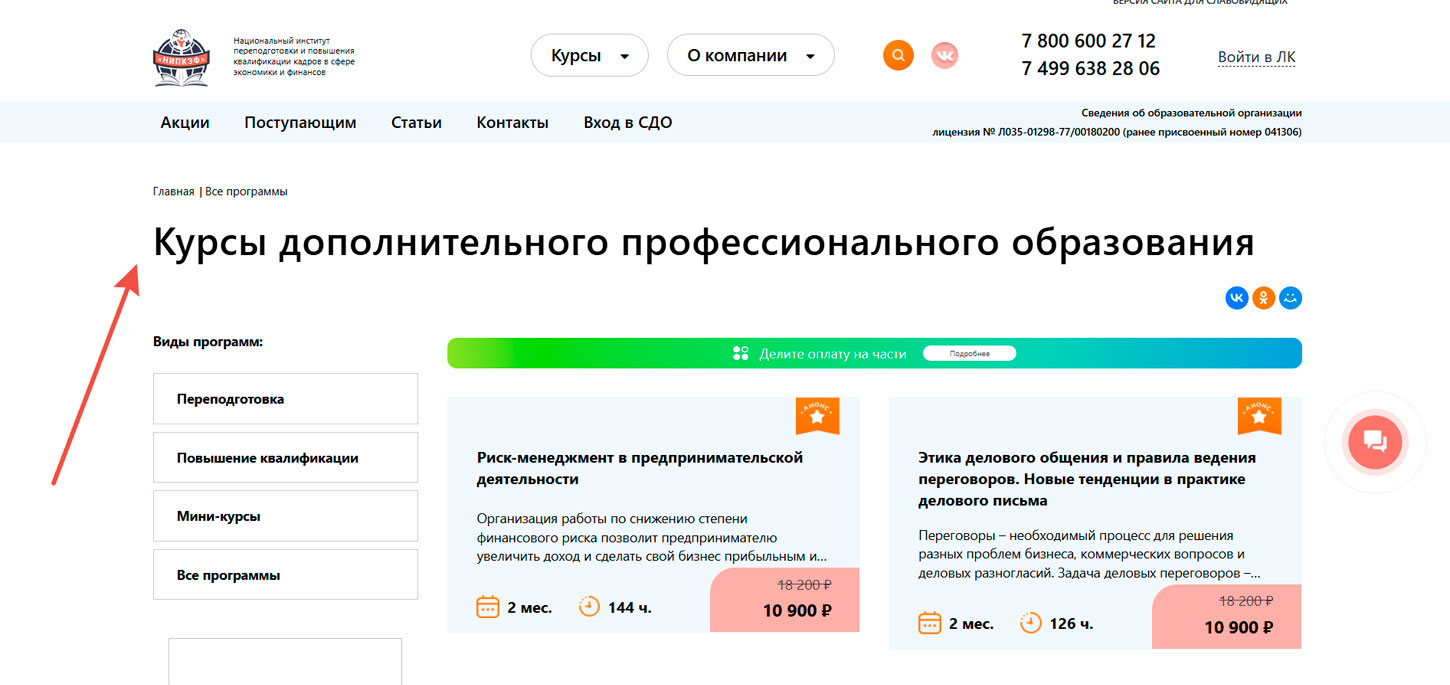Click clock icon beside 126 ч.
The image size is (1450, 685).
(x=1030, y=623)
